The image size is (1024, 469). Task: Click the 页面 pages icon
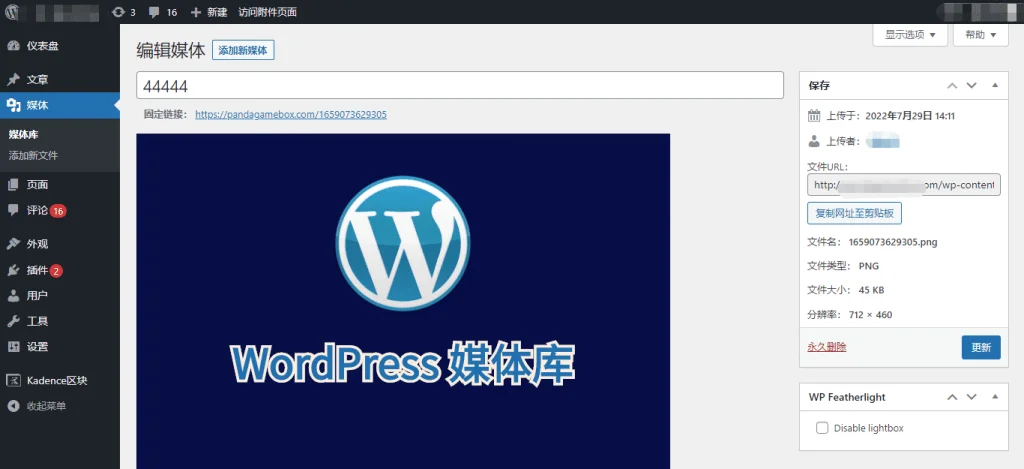click(13, 185)
